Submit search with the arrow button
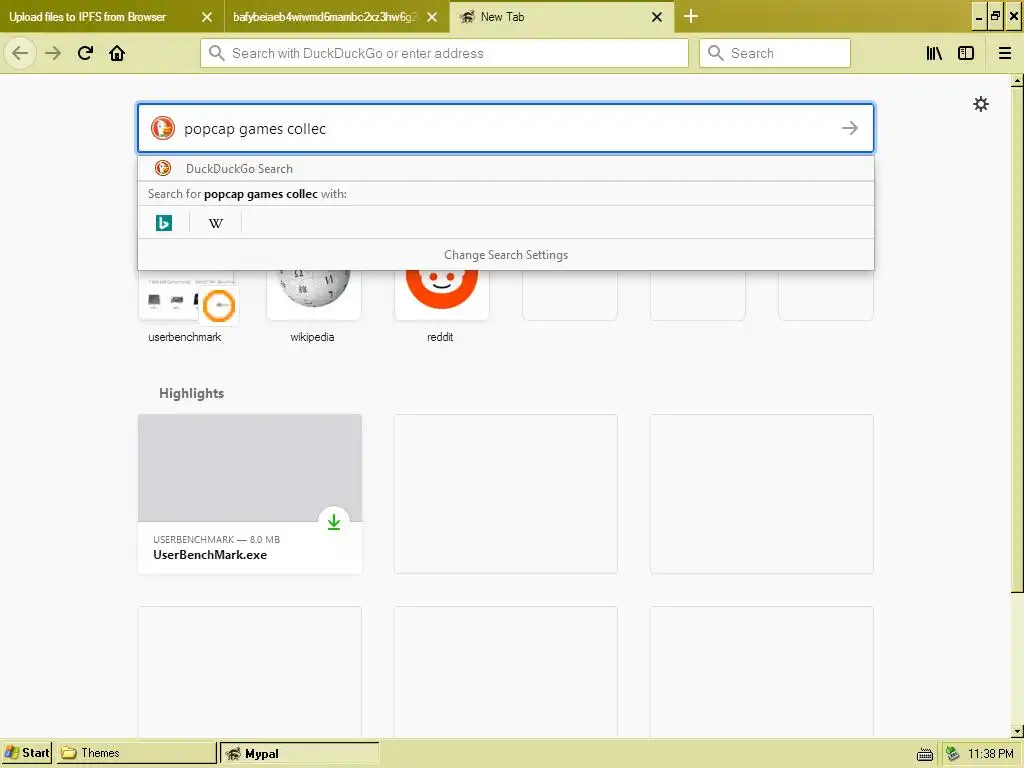The width and height of the screenshot is (1024, 768). point(850,128)
